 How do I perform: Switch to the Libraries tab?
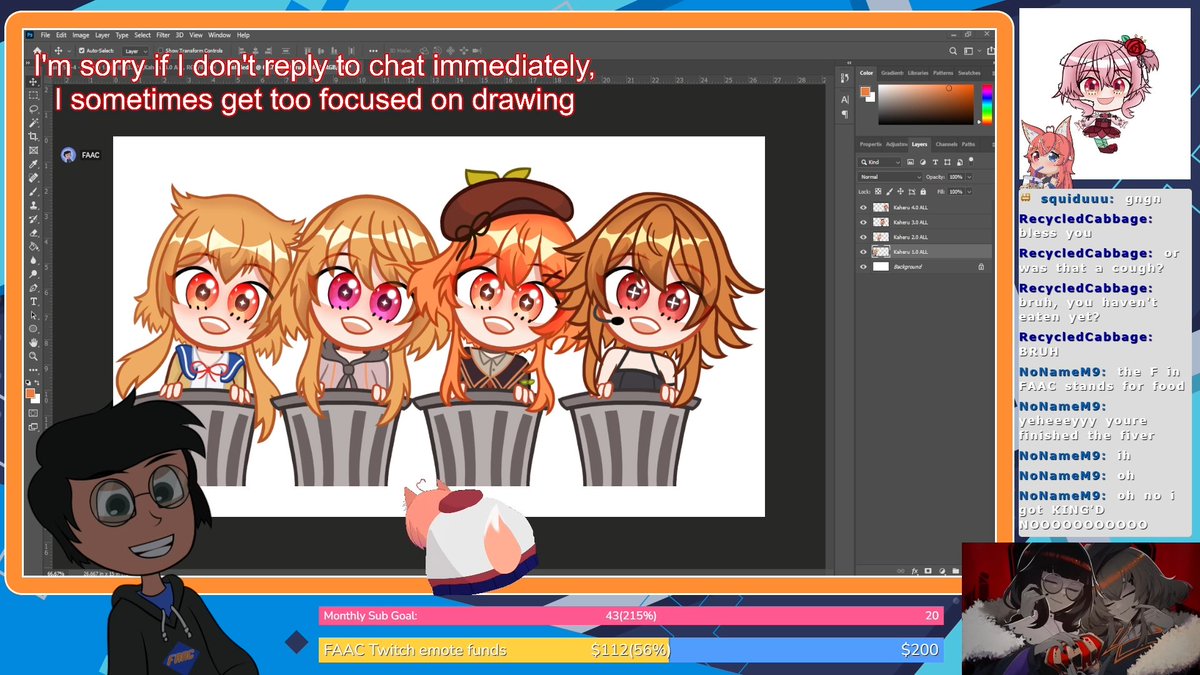pos(918,73)
